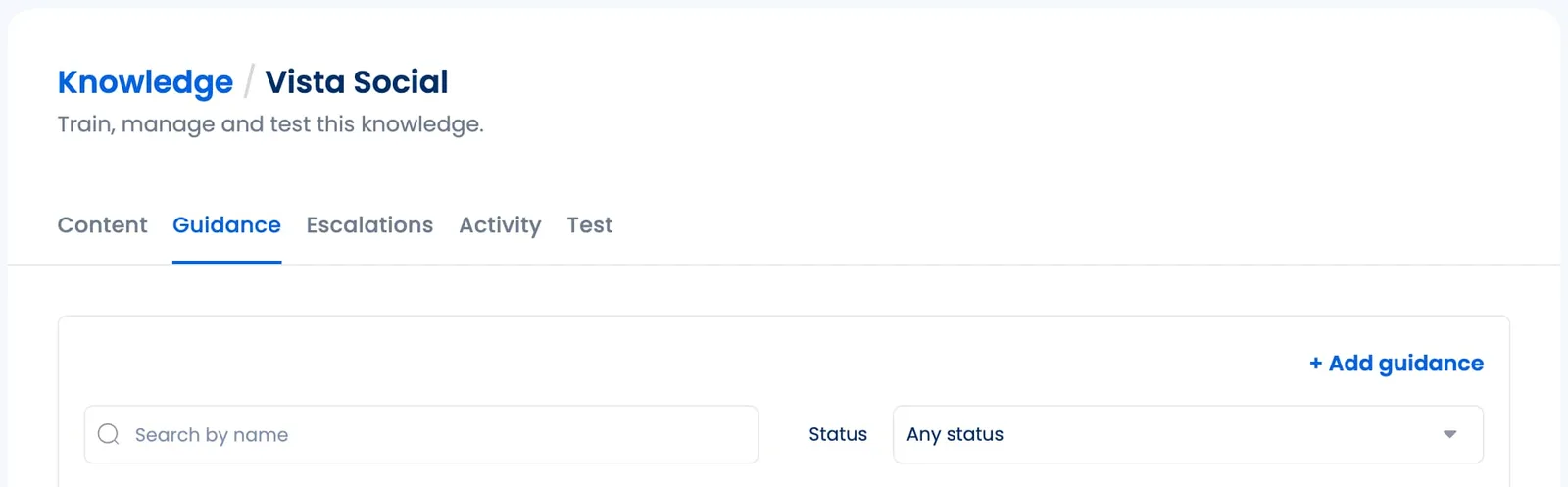Select the 'Any status' text in the filter

point(955,434)
